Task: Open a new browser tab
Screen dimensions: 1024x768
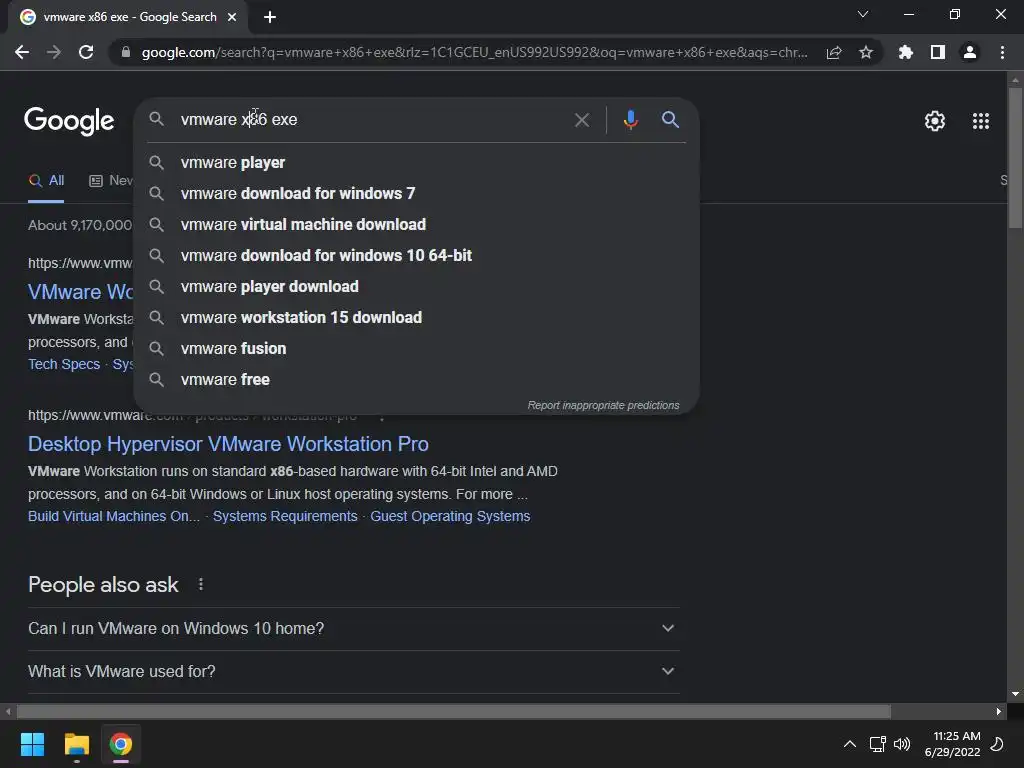Action: pos(270,17)
